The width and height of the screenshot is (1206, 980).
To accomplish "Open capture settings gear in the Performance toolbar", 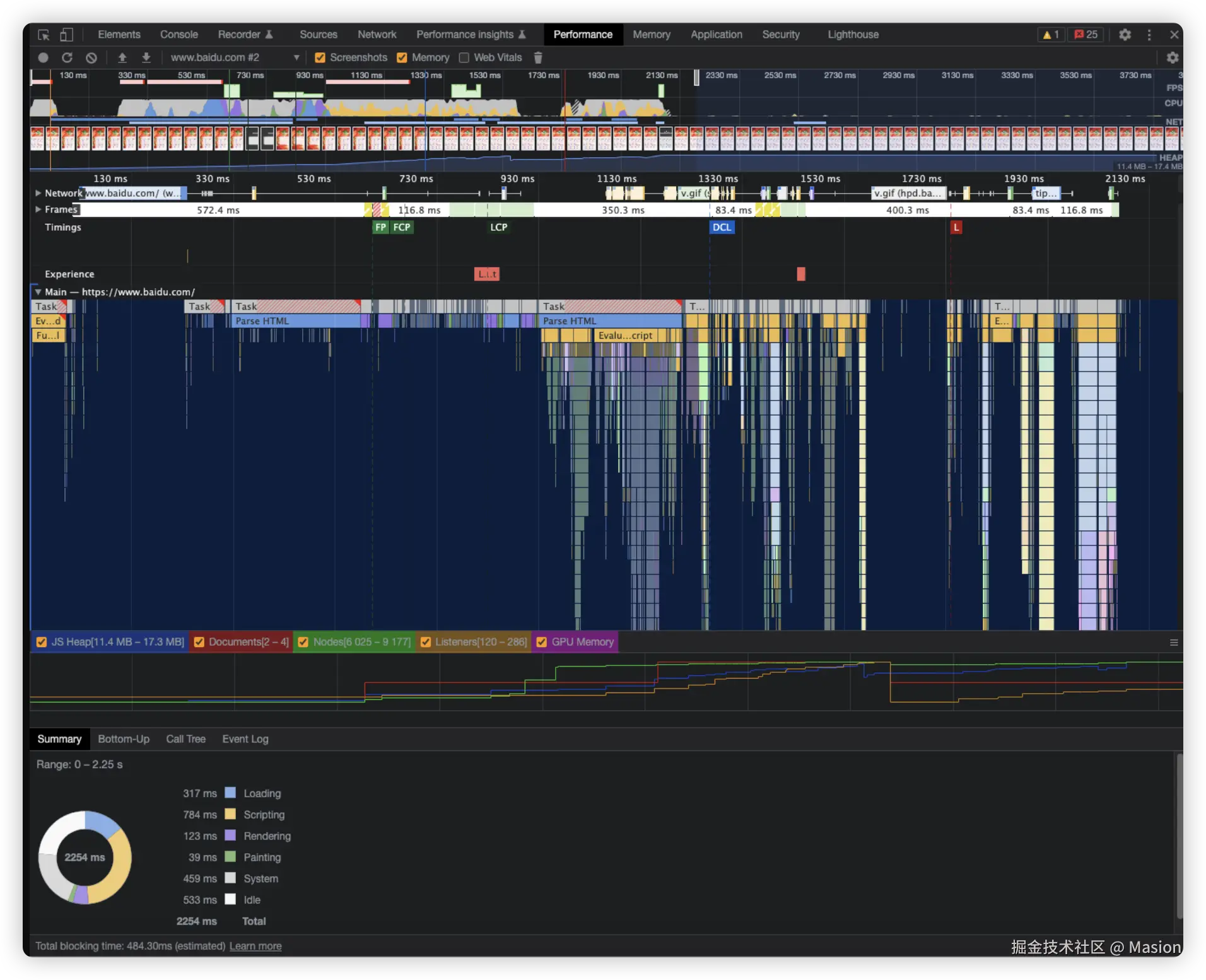I will coord(1173,57).
